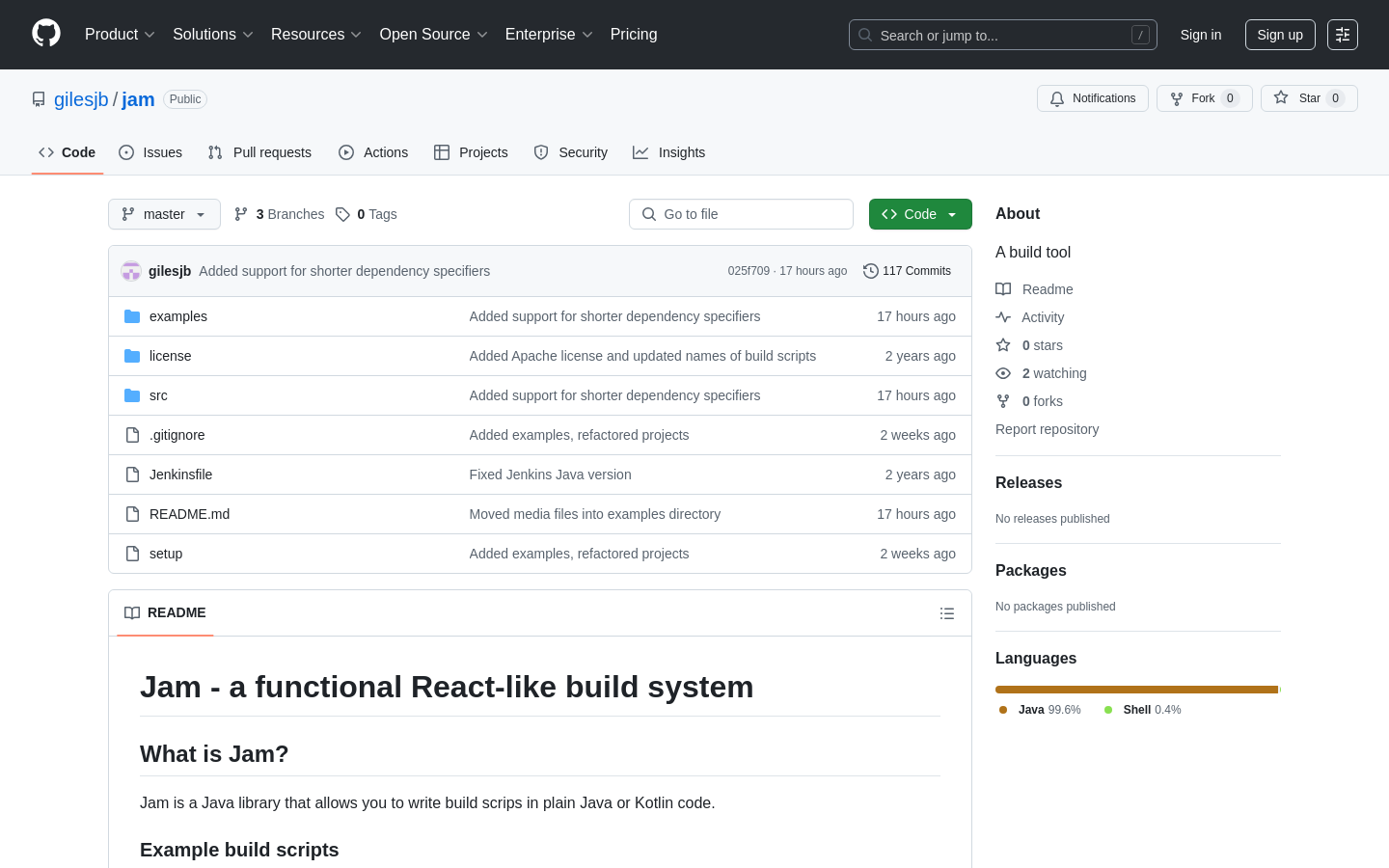
Task: Fork the jam repository
Action: [1205, 98]
